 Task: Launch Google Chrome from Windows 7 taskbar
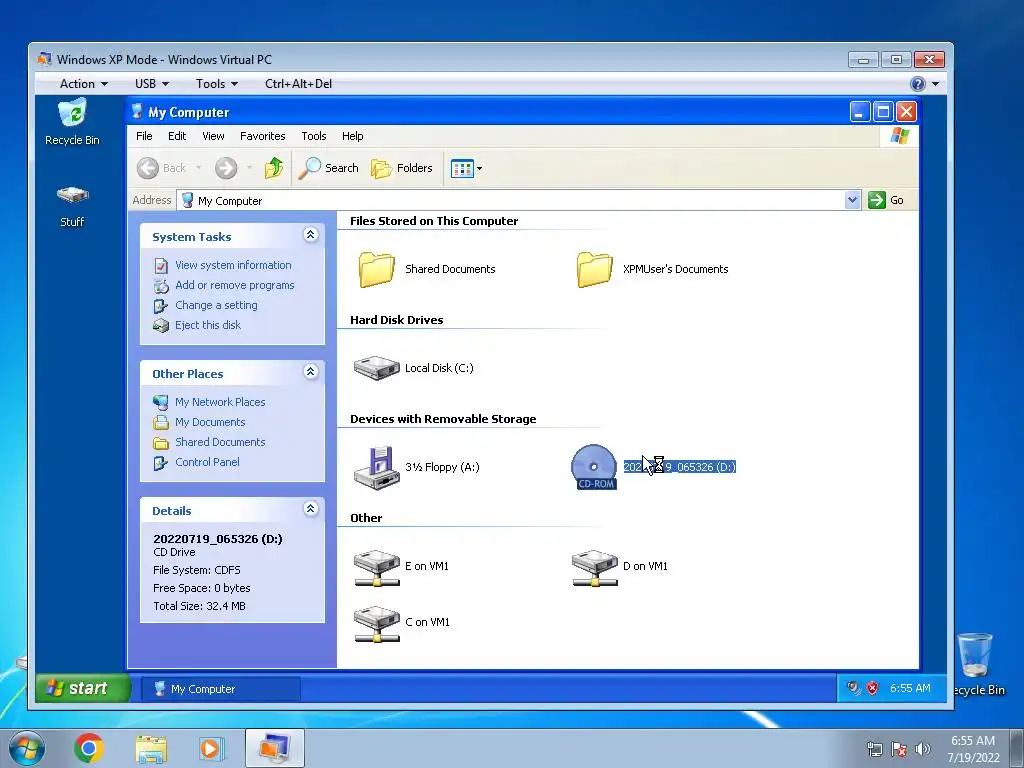click(89, 748)
